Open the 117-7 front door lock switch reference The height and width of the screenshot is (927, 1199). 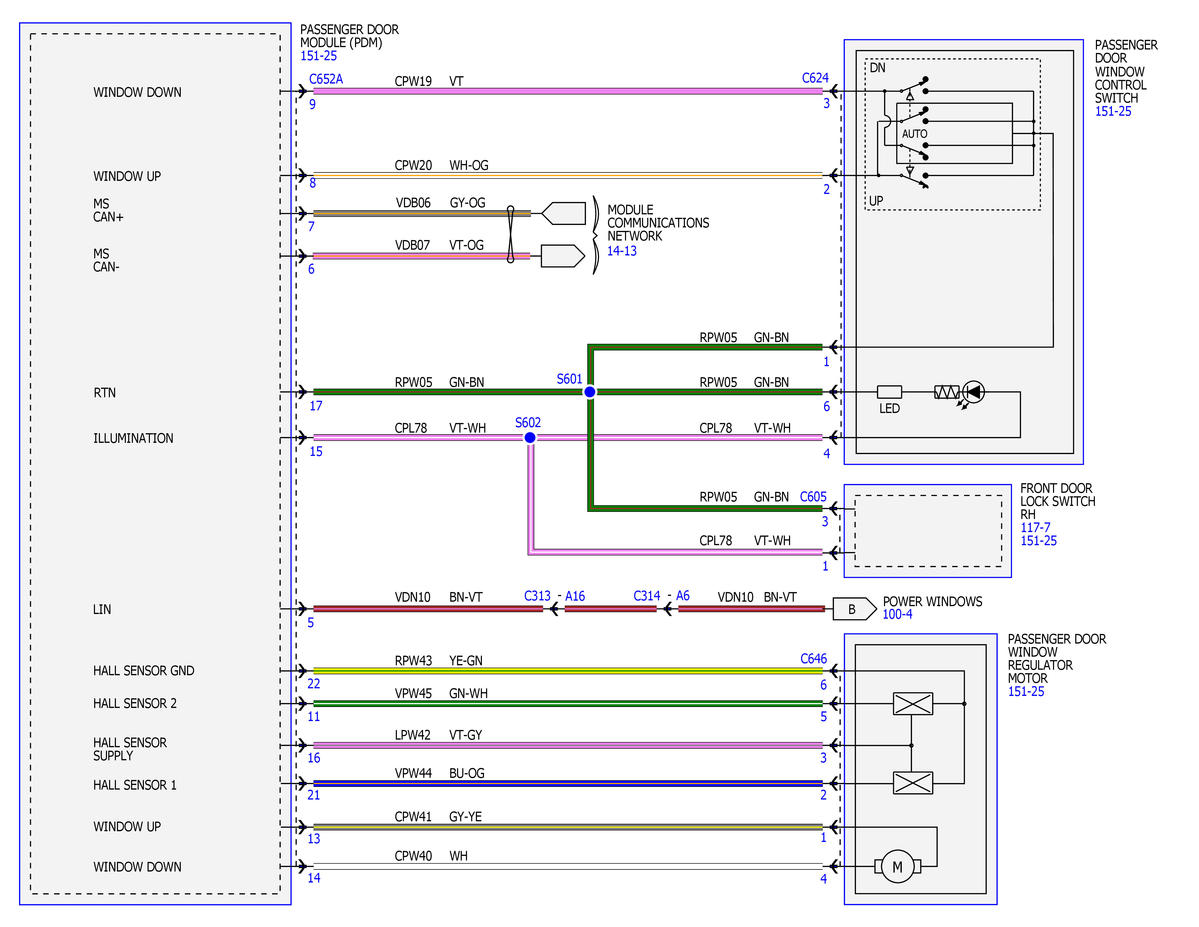(1035, 528)
